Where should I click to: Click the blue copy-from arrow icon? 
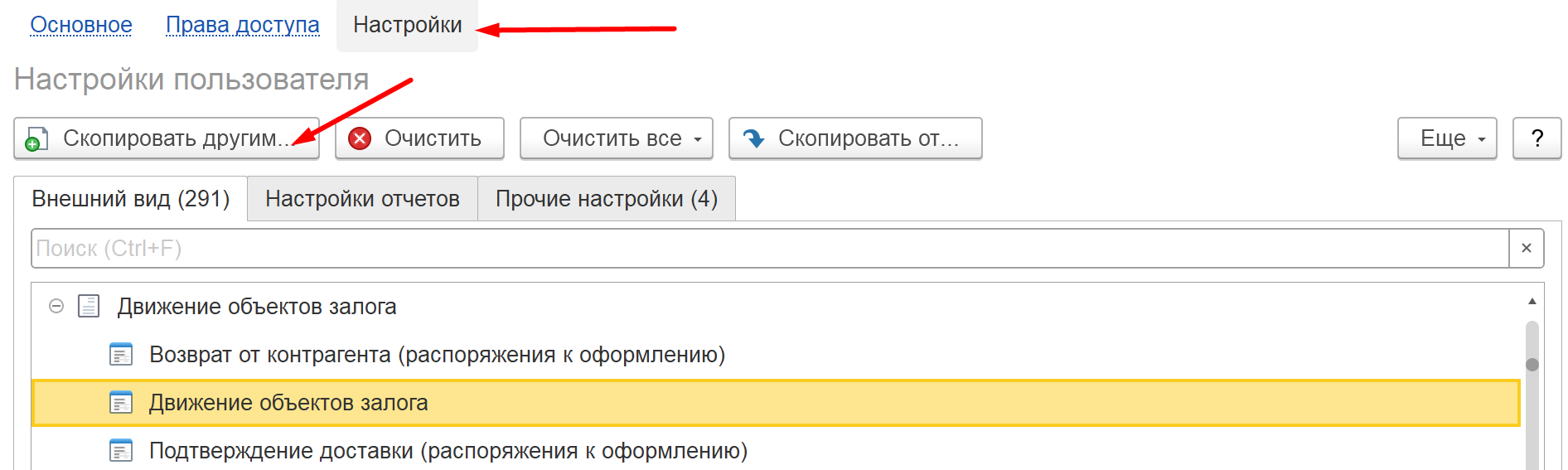[x=754, y=138]
